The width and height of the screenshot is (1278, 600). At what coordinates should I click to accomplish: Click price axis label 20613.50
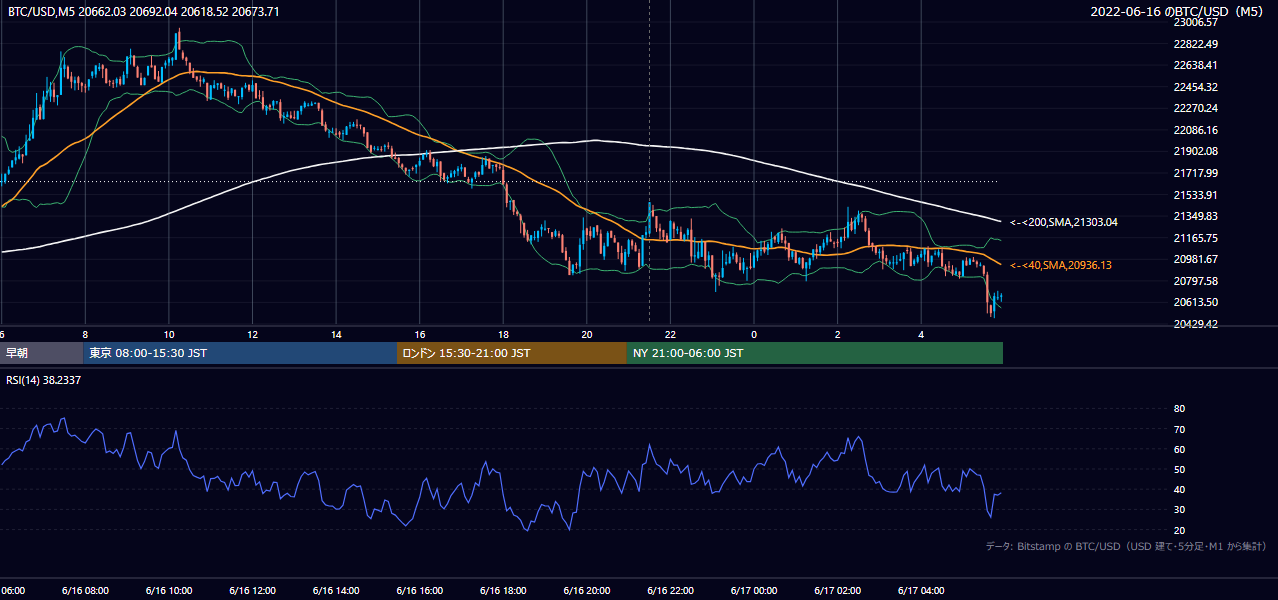tap(1196, 302)
